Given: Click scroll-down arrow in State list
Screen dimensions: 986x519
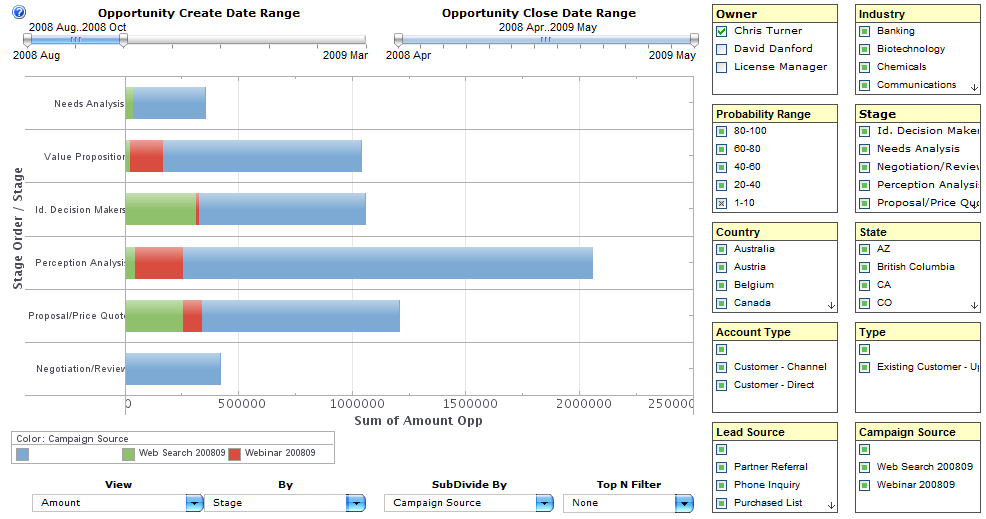Looking at the screenshot, I should click(x=974, y=306).
